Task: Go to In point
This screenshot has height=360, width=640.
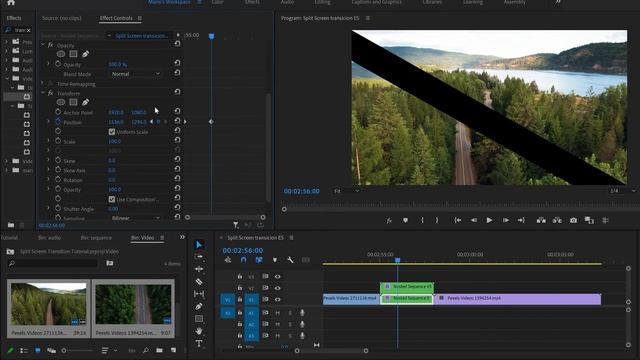Action: [458, 220]
